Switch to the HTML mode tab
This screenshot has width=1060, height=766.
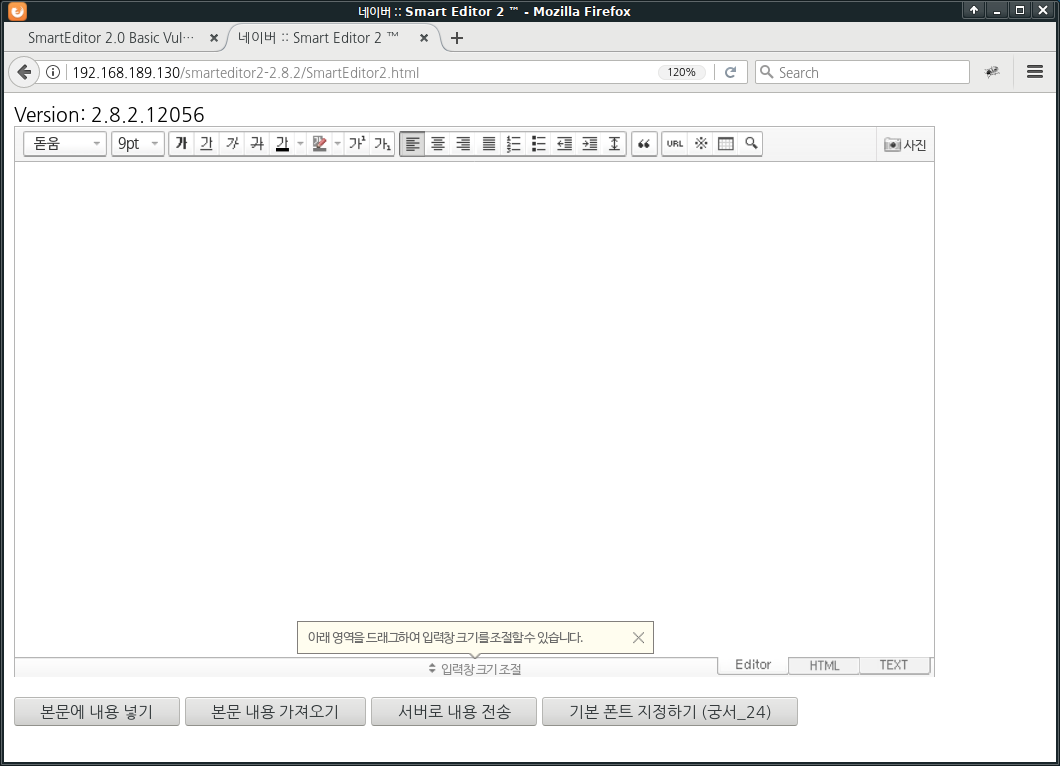pos(824,665)
